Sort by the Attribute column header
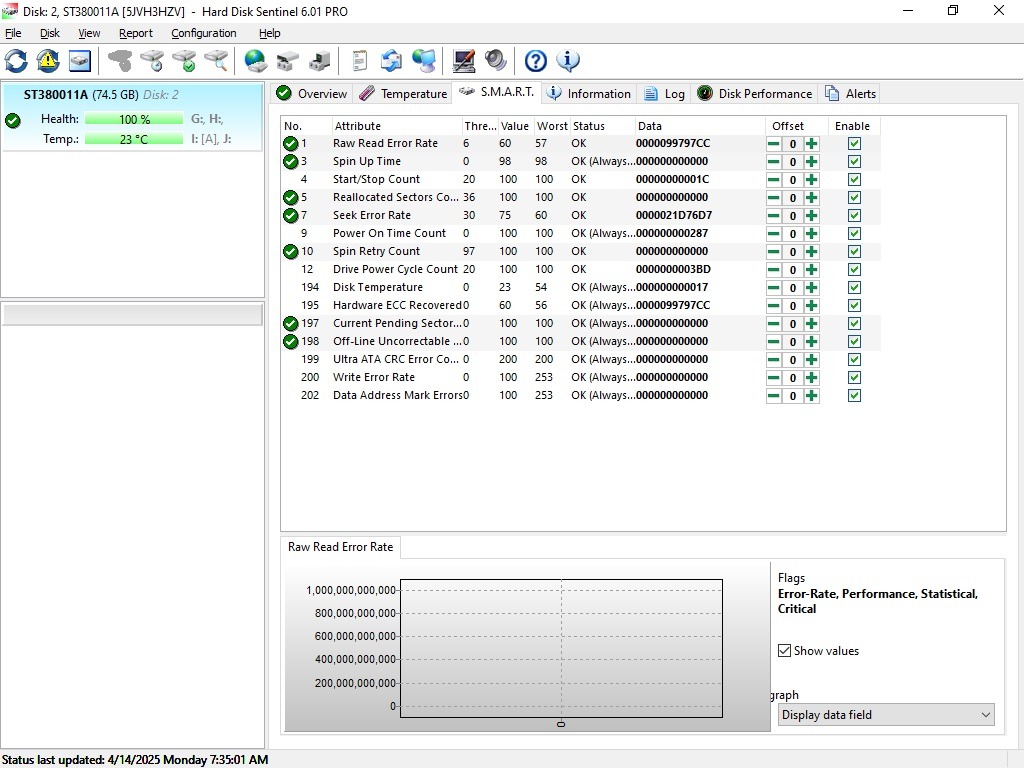The width and height of the screenshot is (1024, 768). point(396,126)
